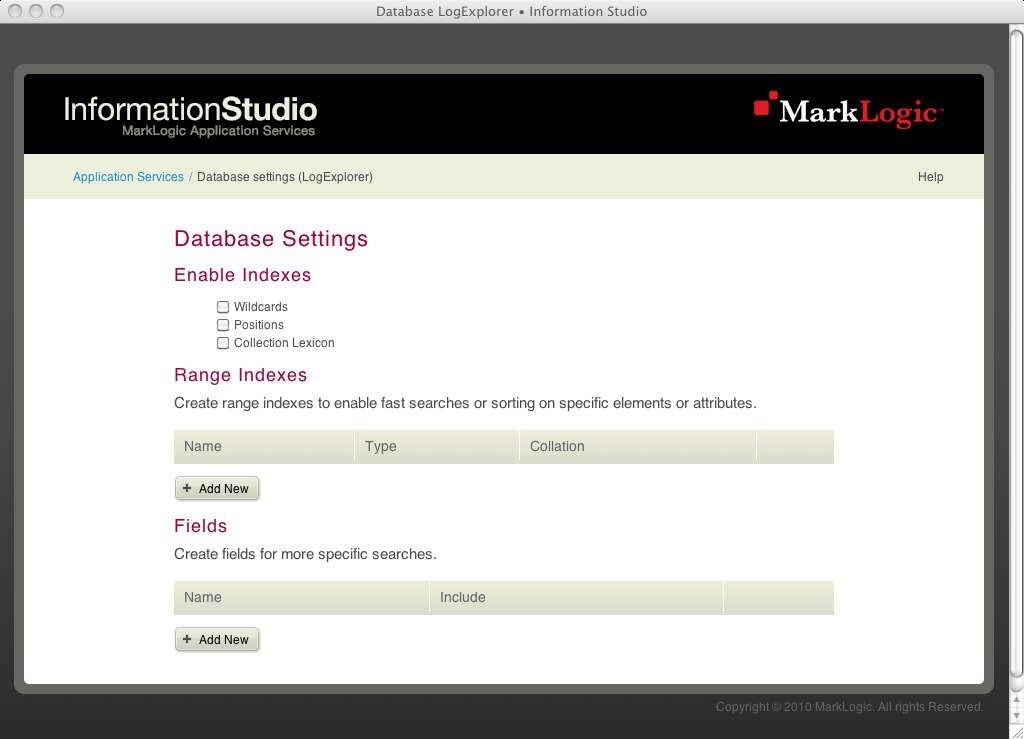
Task: Click the window zoom button
Action: click(x=57, y=11)
